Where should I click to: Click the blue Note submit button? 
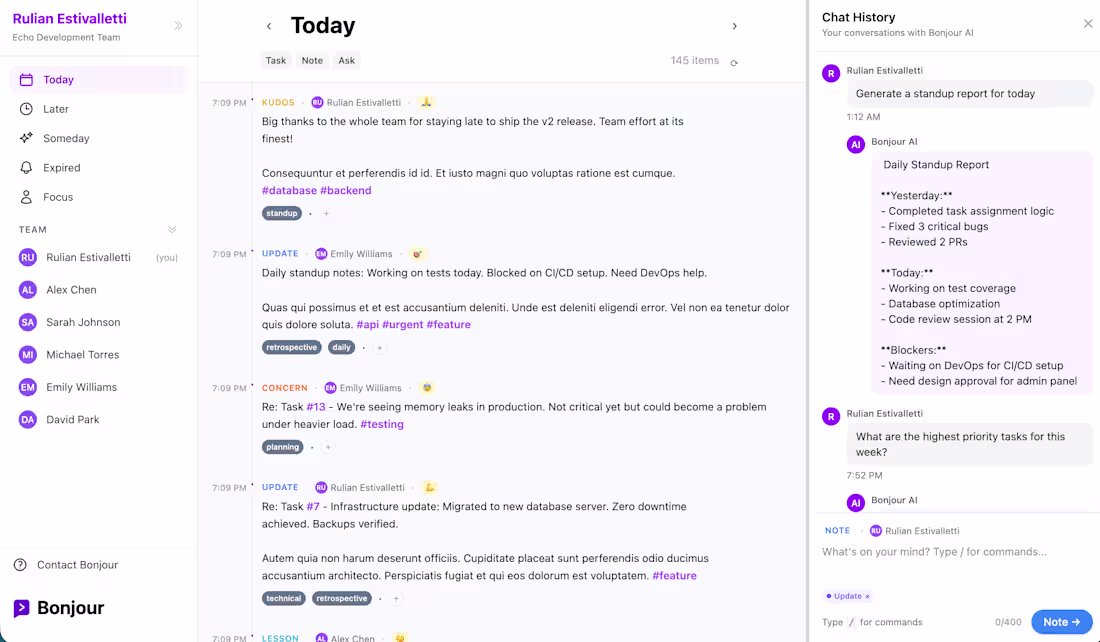click(x=1061, y=622)
